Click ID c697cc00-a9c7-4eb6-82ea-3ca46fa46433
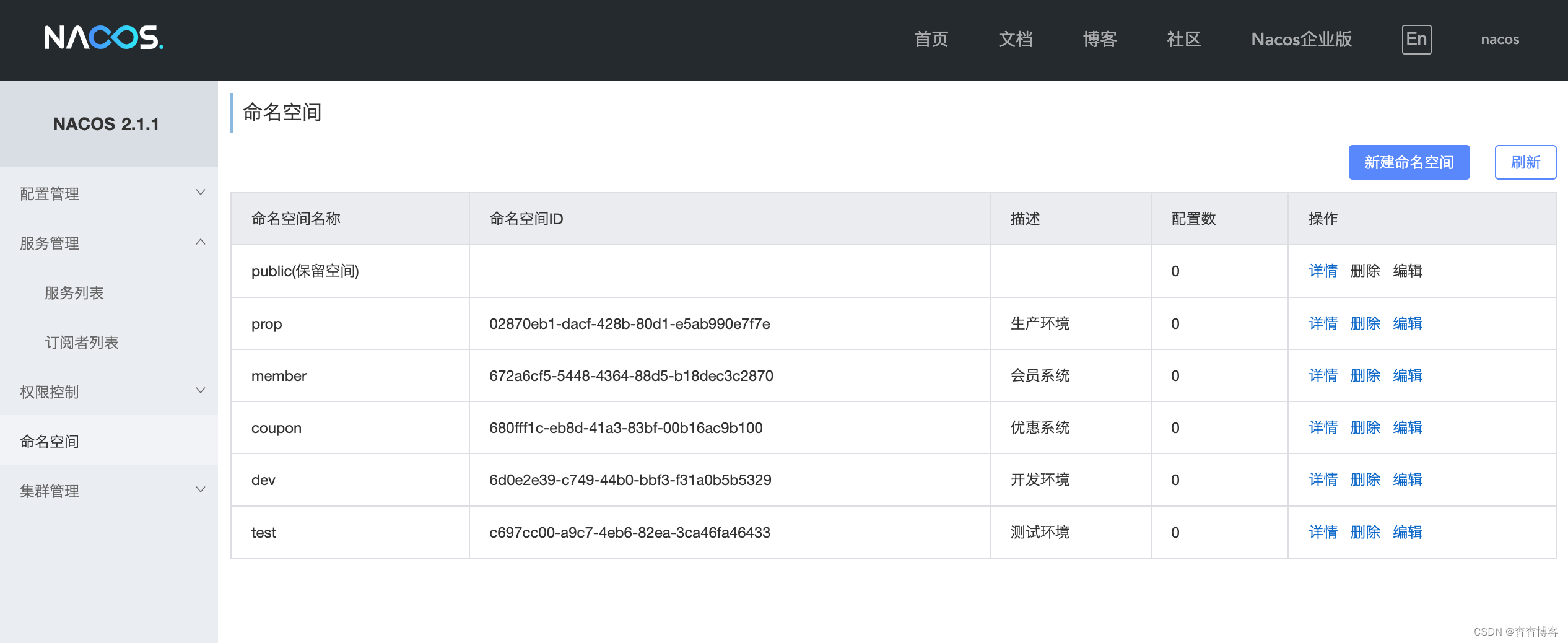The image size is (1568, 643). [630, 532]
